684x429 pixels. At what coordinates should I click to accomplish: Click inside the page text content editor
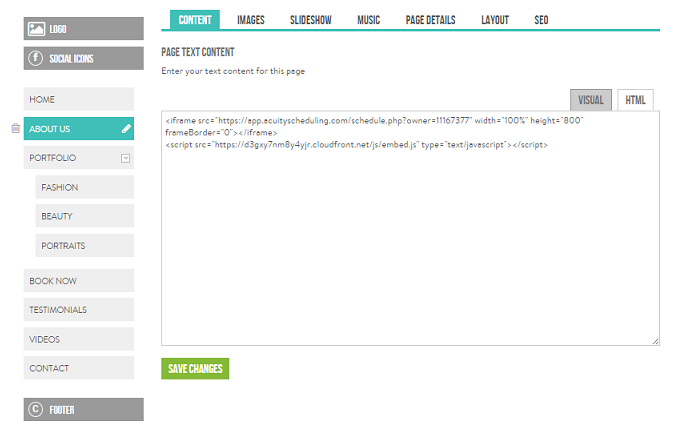click(409, 240)
